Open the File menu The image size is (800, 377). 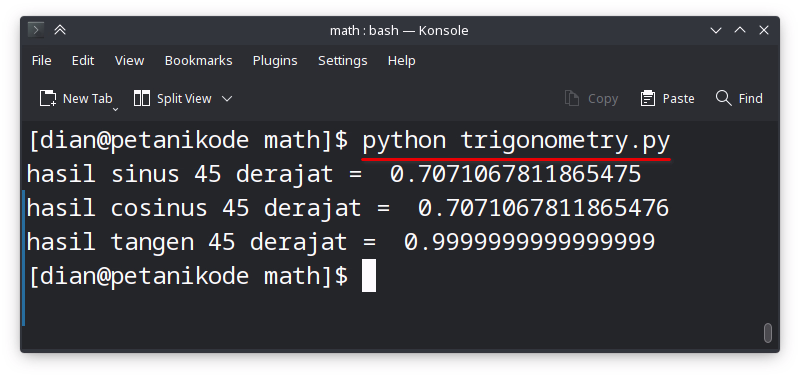pos(41,61)
